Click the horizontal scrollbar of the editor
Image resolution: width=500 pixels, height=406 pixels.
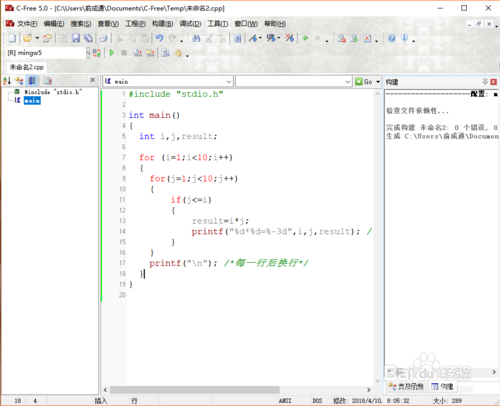[195, 390]
